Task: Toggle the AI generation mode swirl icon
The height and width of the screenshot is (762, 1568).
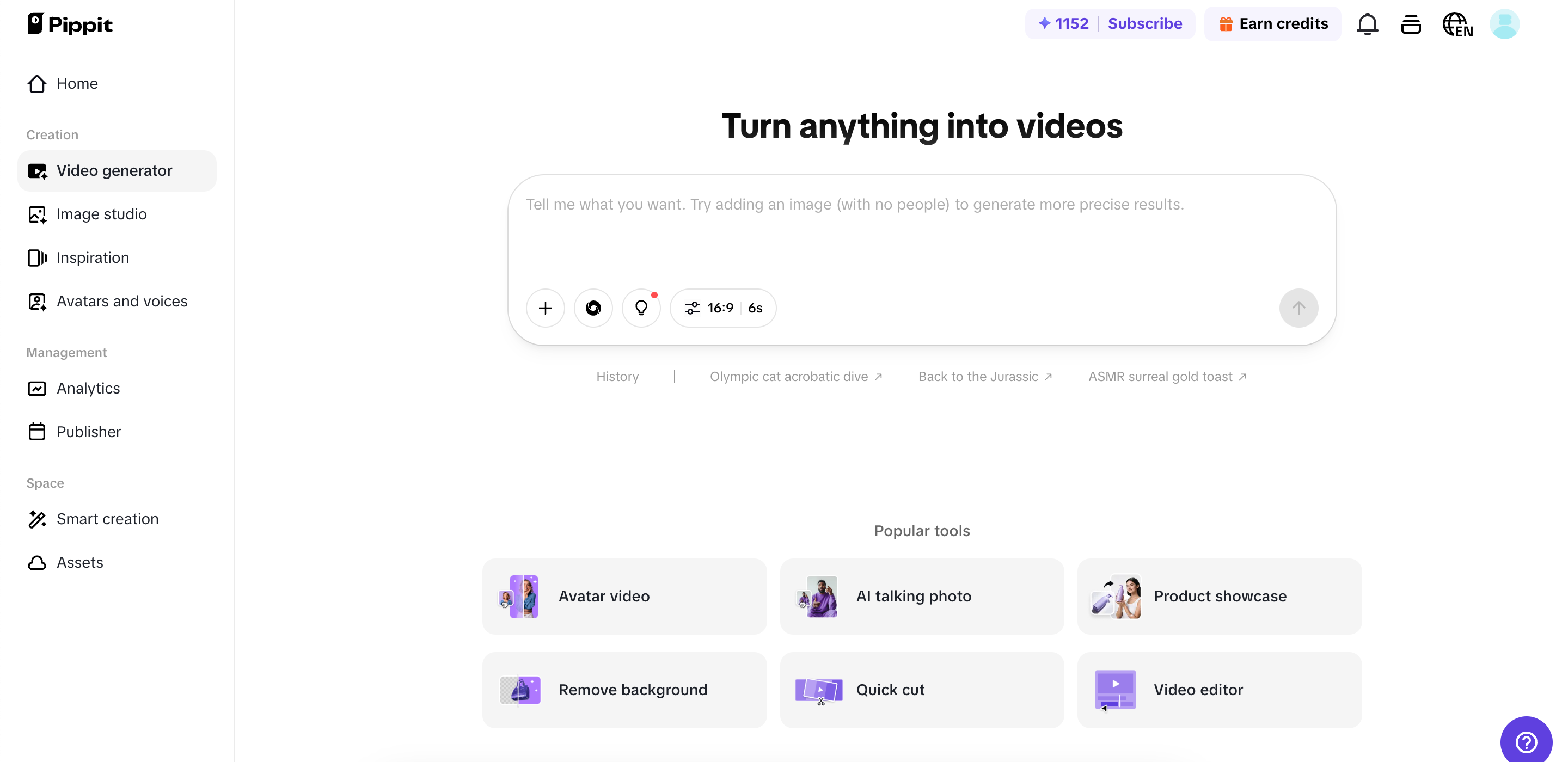Action: (x=593, y=308)
